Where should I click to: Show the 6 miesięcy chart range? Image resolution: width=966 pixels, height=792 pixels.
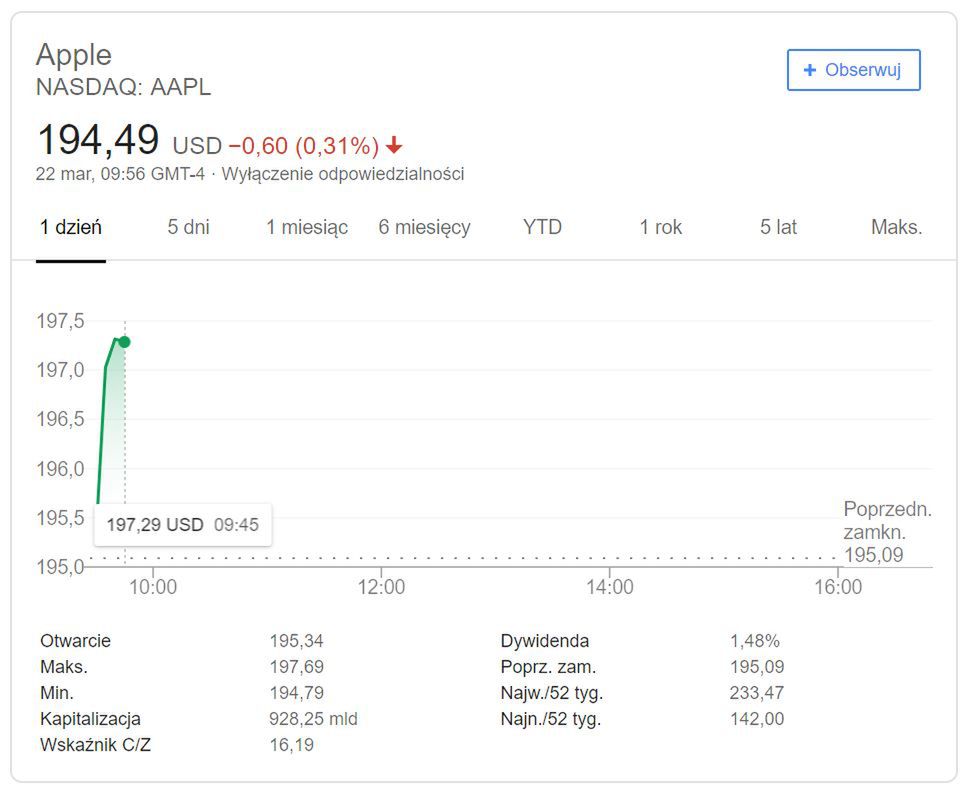pyautogui.click(x=424, y=227)
